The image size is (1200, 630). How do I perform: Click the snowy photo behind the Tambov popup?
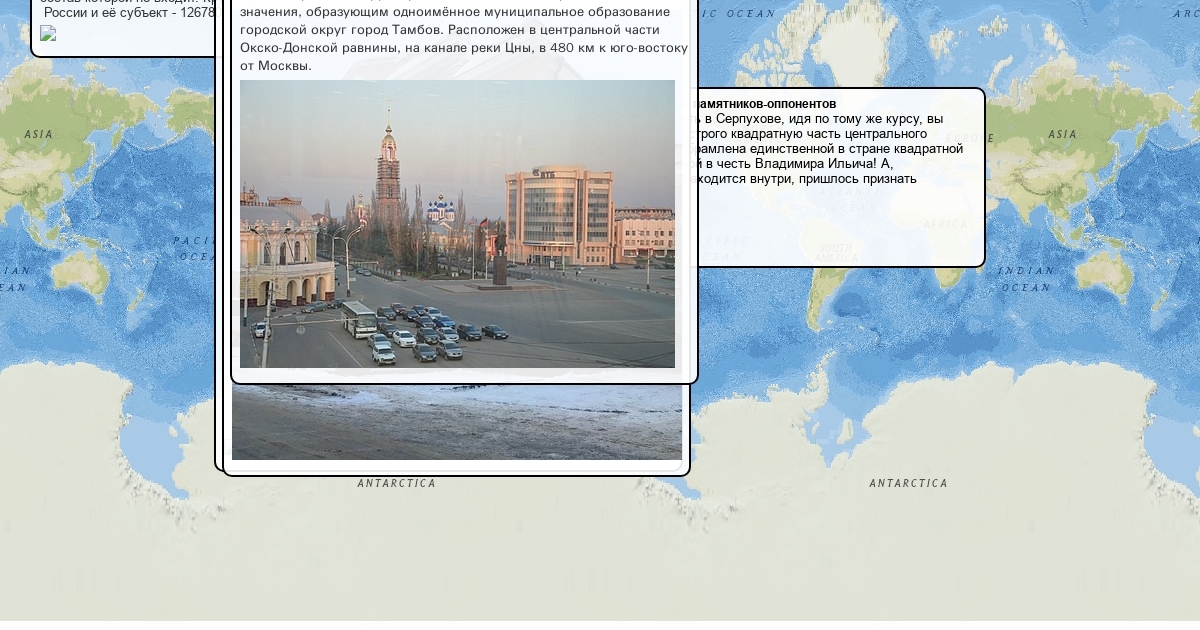click(x=456, y=422)
